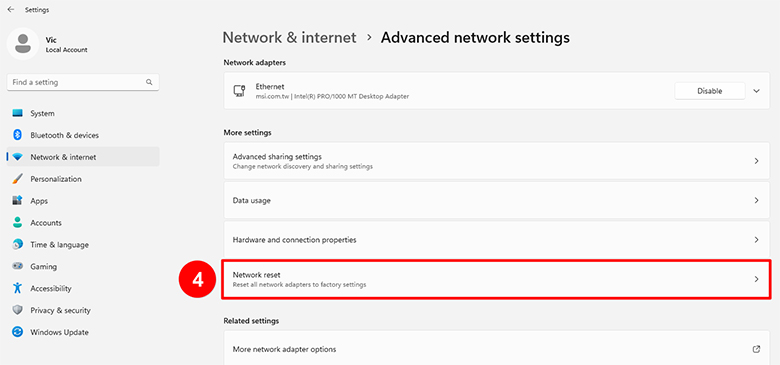Click the Find a setting search box

coord(83,83)
